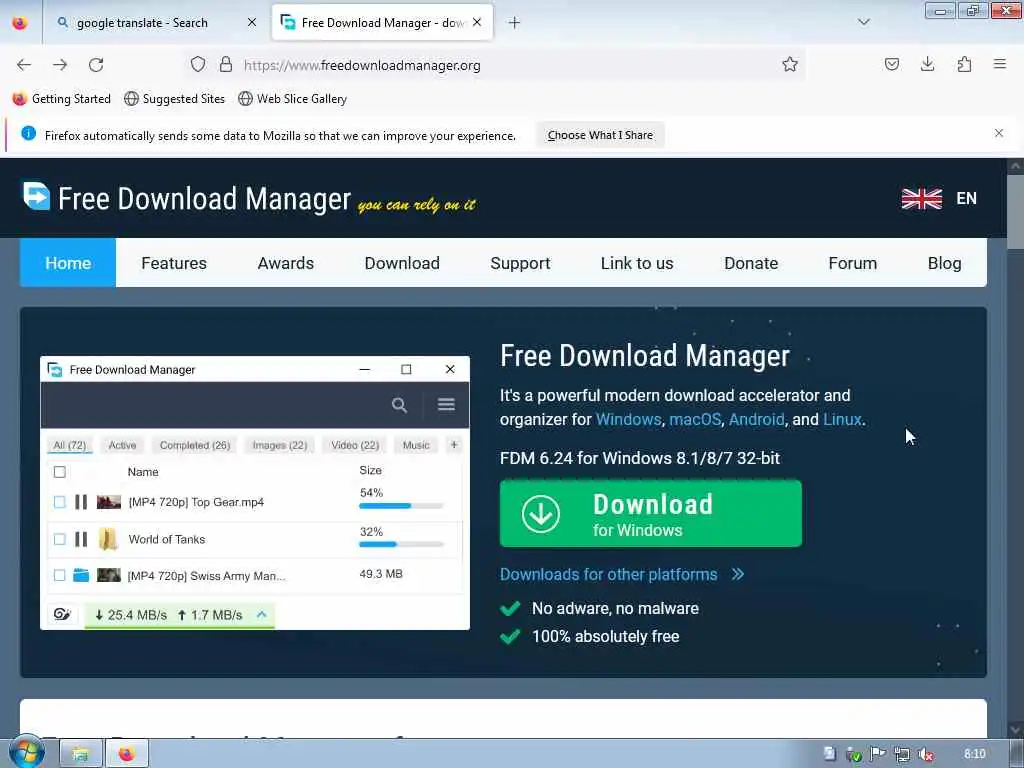The height and width of the screenshot is (768, 1024).
Task: Open the Download navigation item
Action: (x=402, y=263)
